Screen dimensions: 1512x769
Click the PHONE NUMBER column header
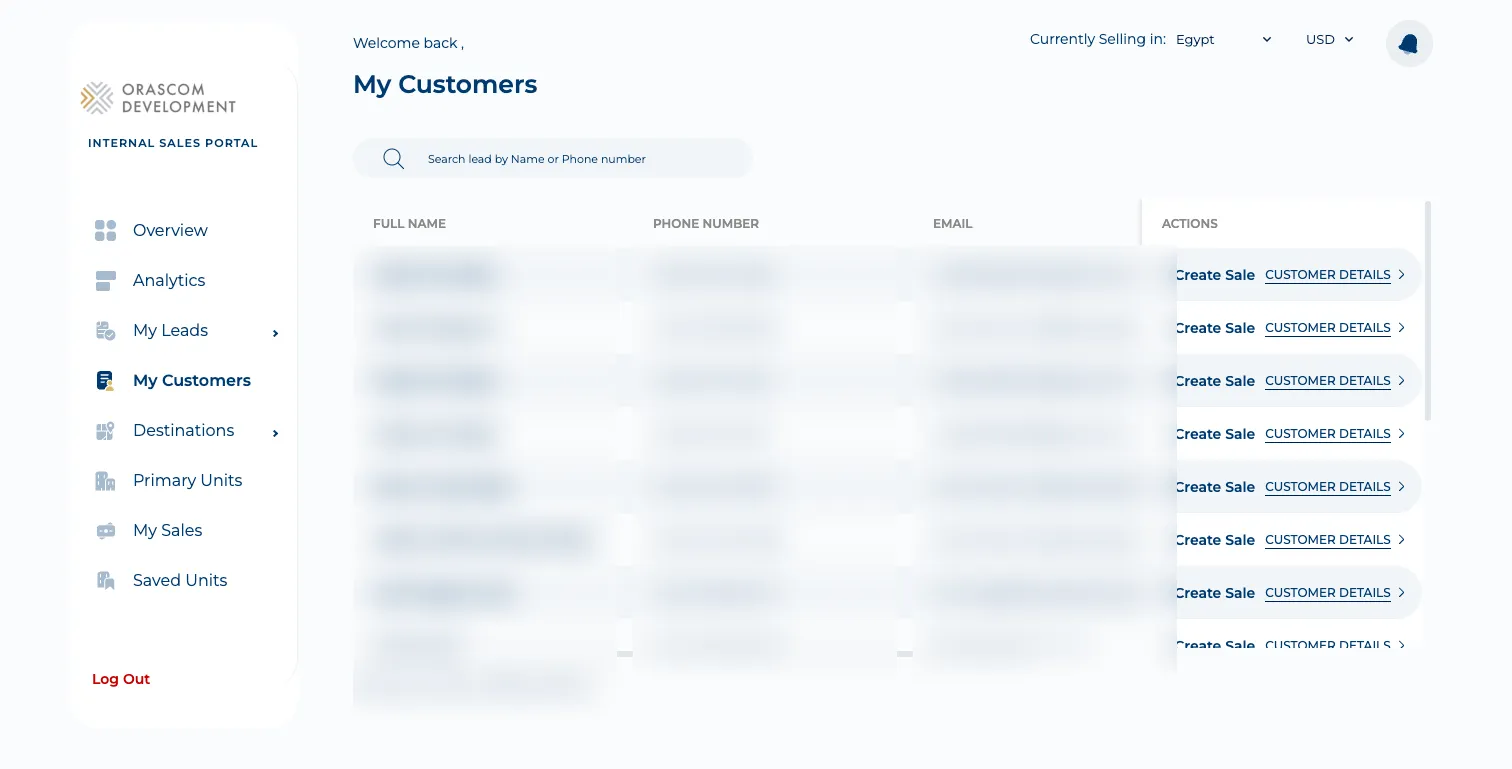(706, 224)
